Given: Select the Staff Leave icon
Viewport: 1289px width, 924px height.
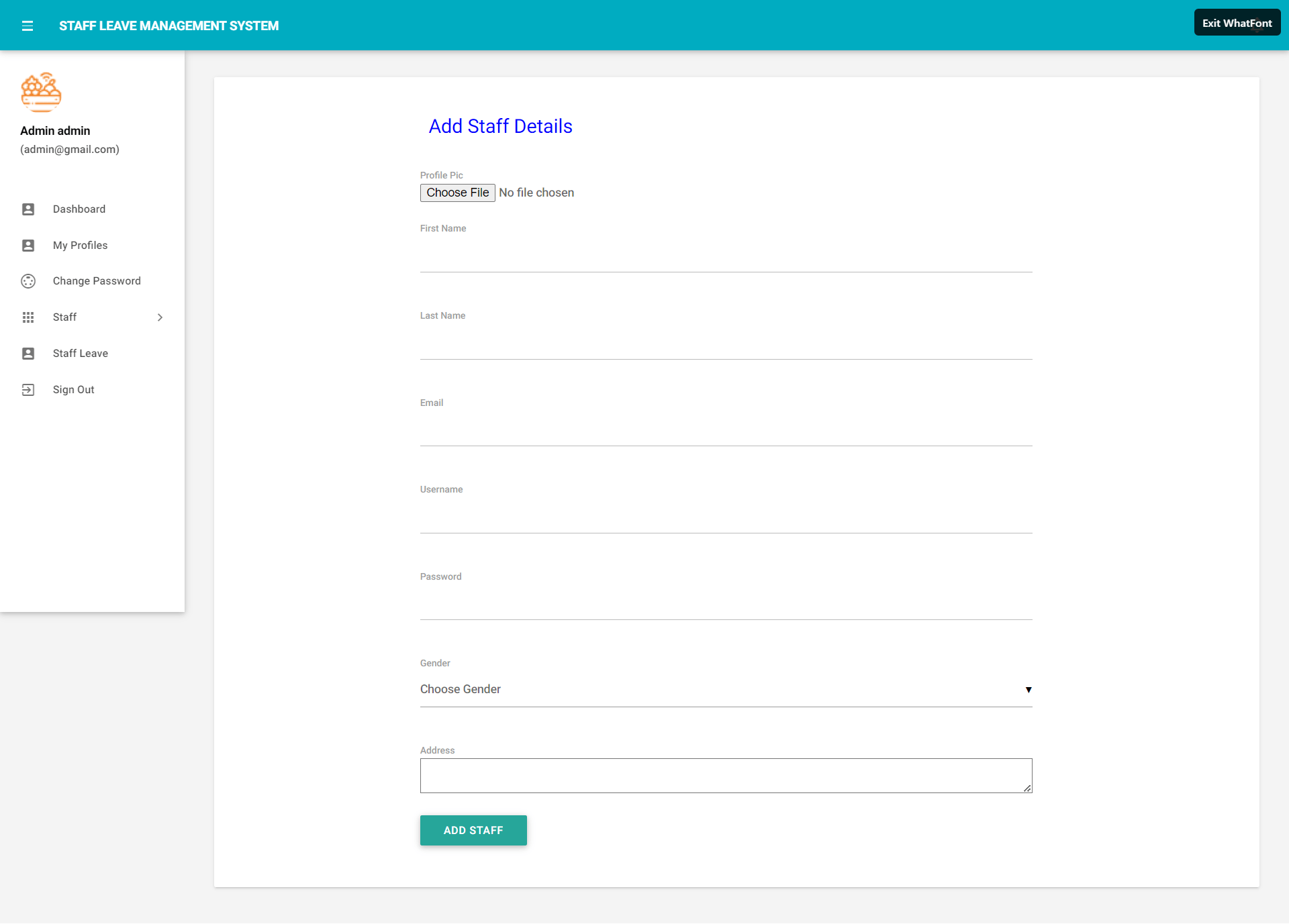Looking at the screenshot, I should click(x=28, y=353).
